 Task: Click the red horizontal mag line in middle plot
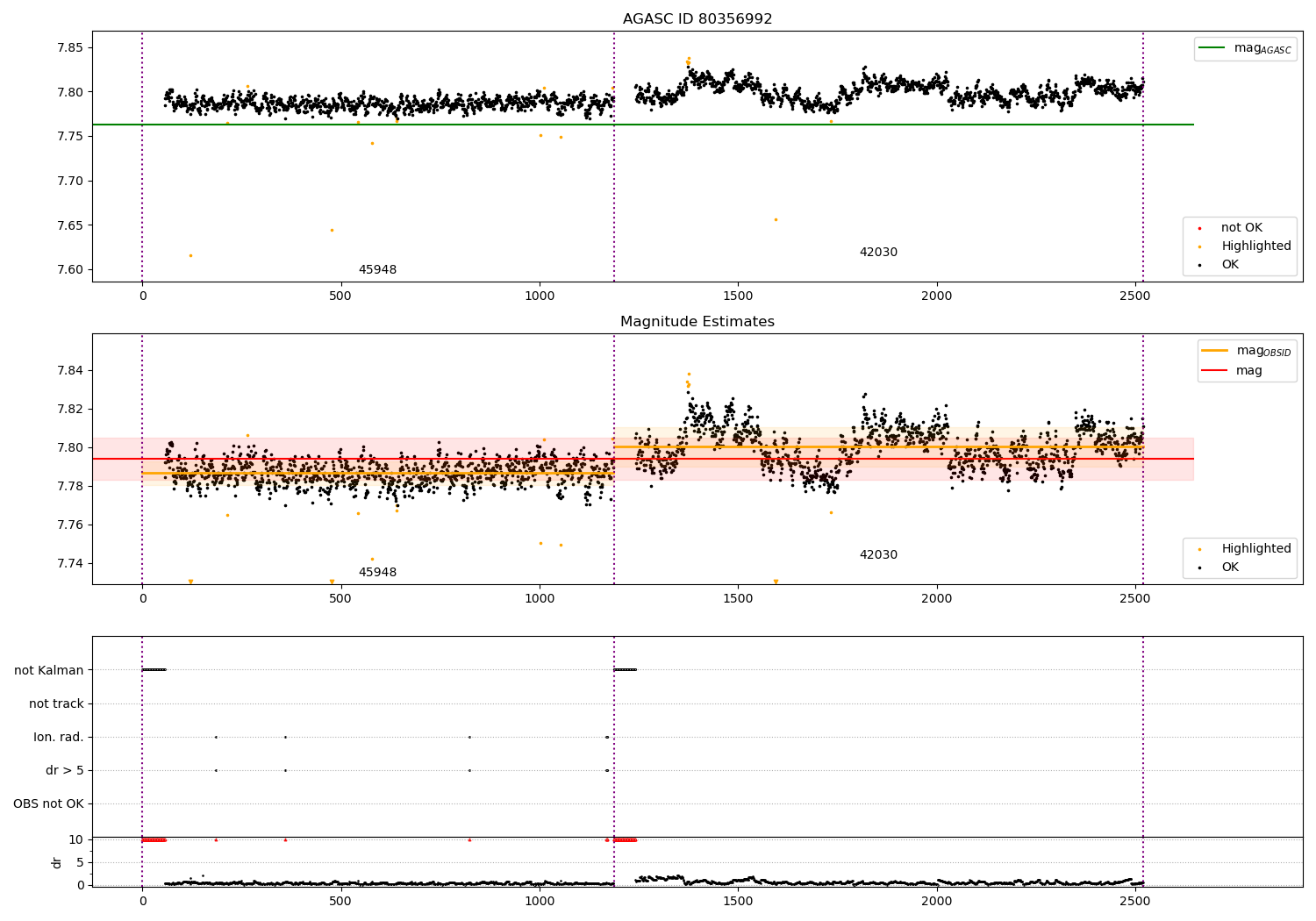pyautogui.click(x=642, y=459)
